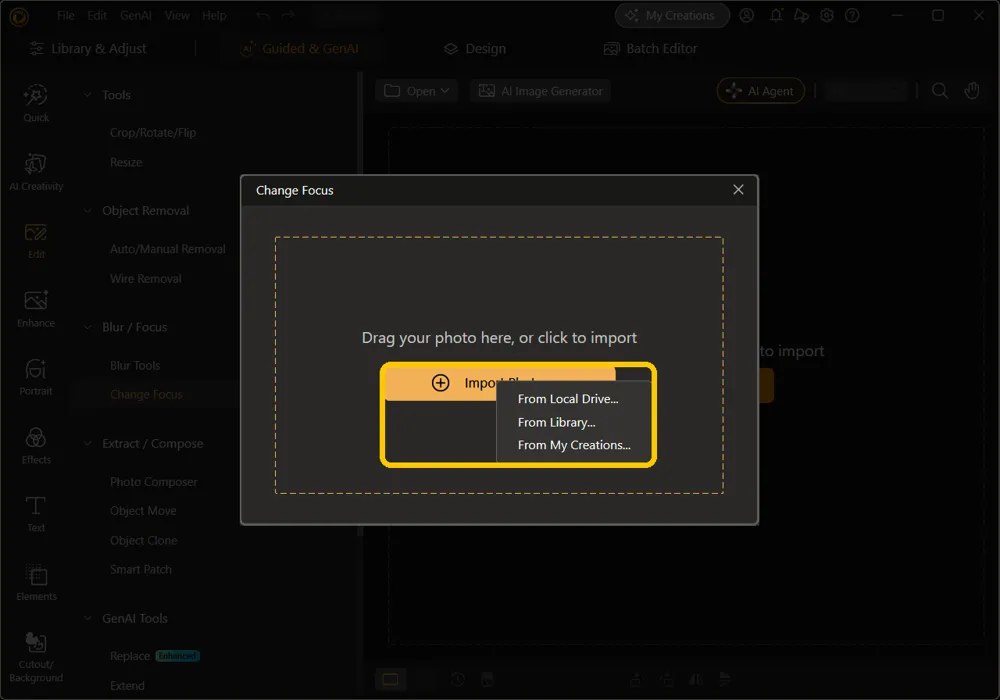Switch to the Batch Editor tab
1000x700 pixels.
coord(651,48)
